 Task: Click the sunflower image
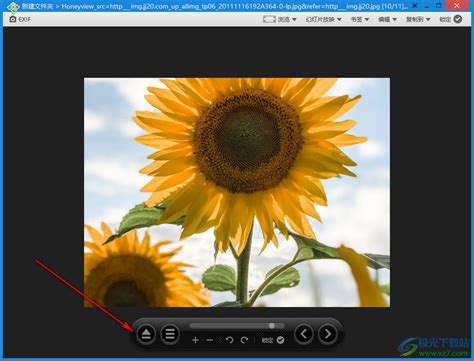point(237,192)
